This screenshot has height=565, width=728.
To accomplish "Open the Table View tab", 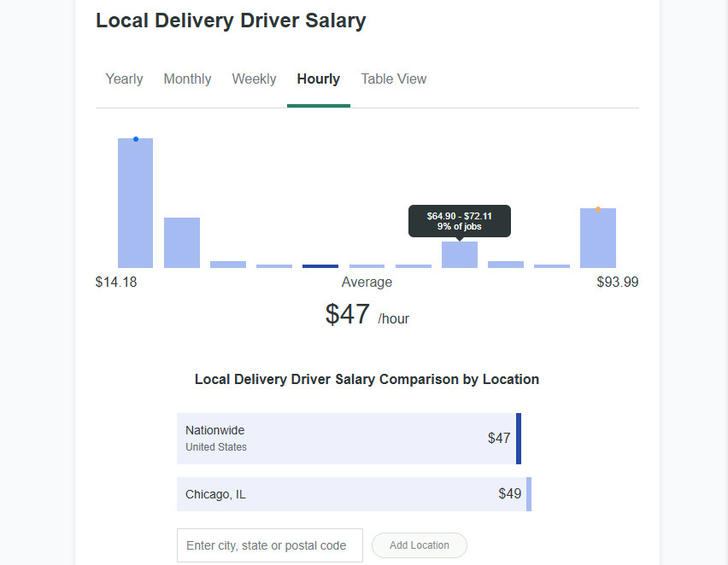I will tap(394, 79).
